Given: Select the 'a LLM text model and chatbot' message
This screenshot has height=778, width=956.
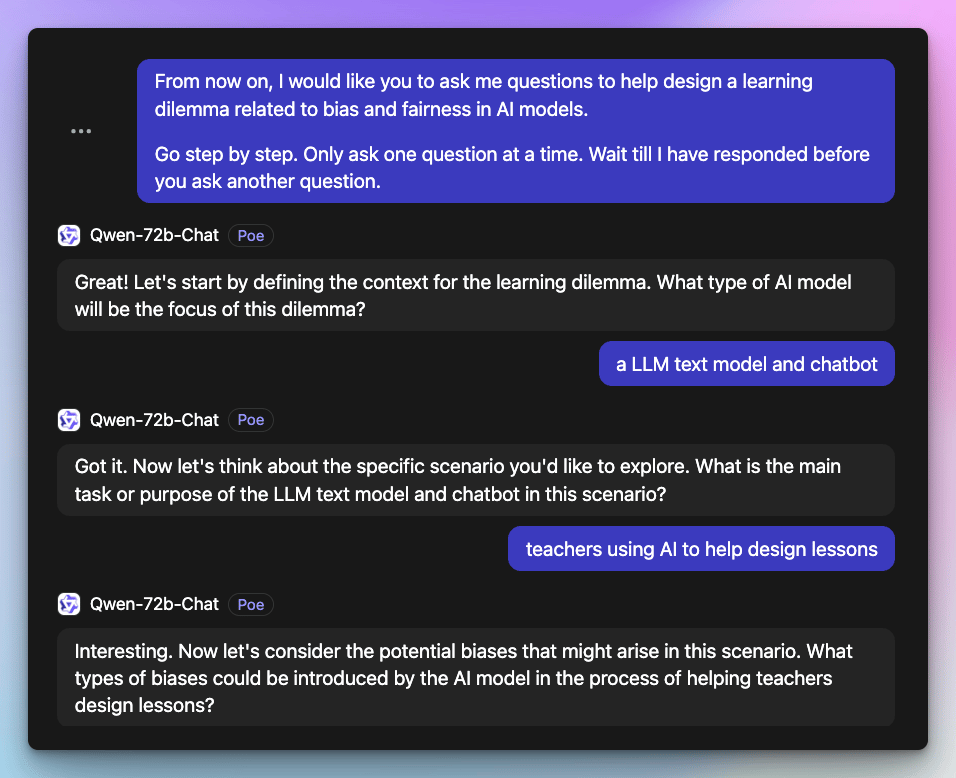Looking at the screenshot, I should (x=746, y=364).
